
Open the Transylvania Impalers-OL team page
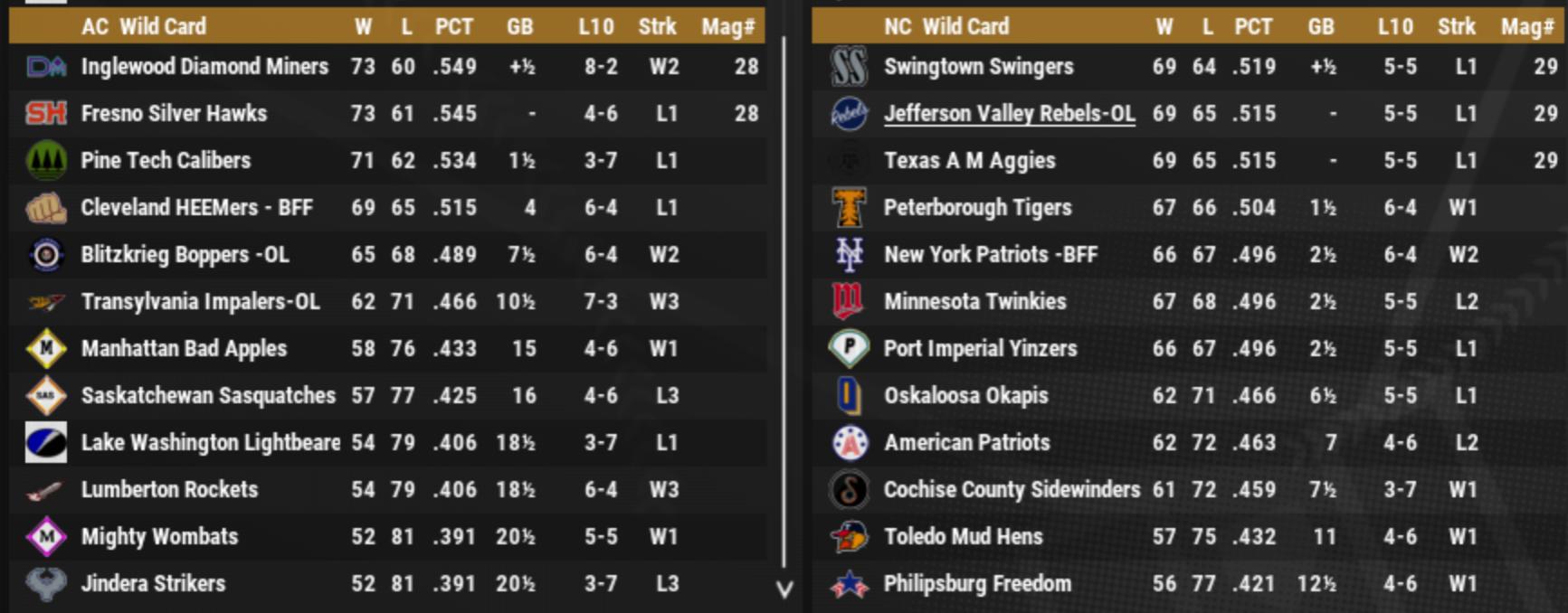point(200,301)
